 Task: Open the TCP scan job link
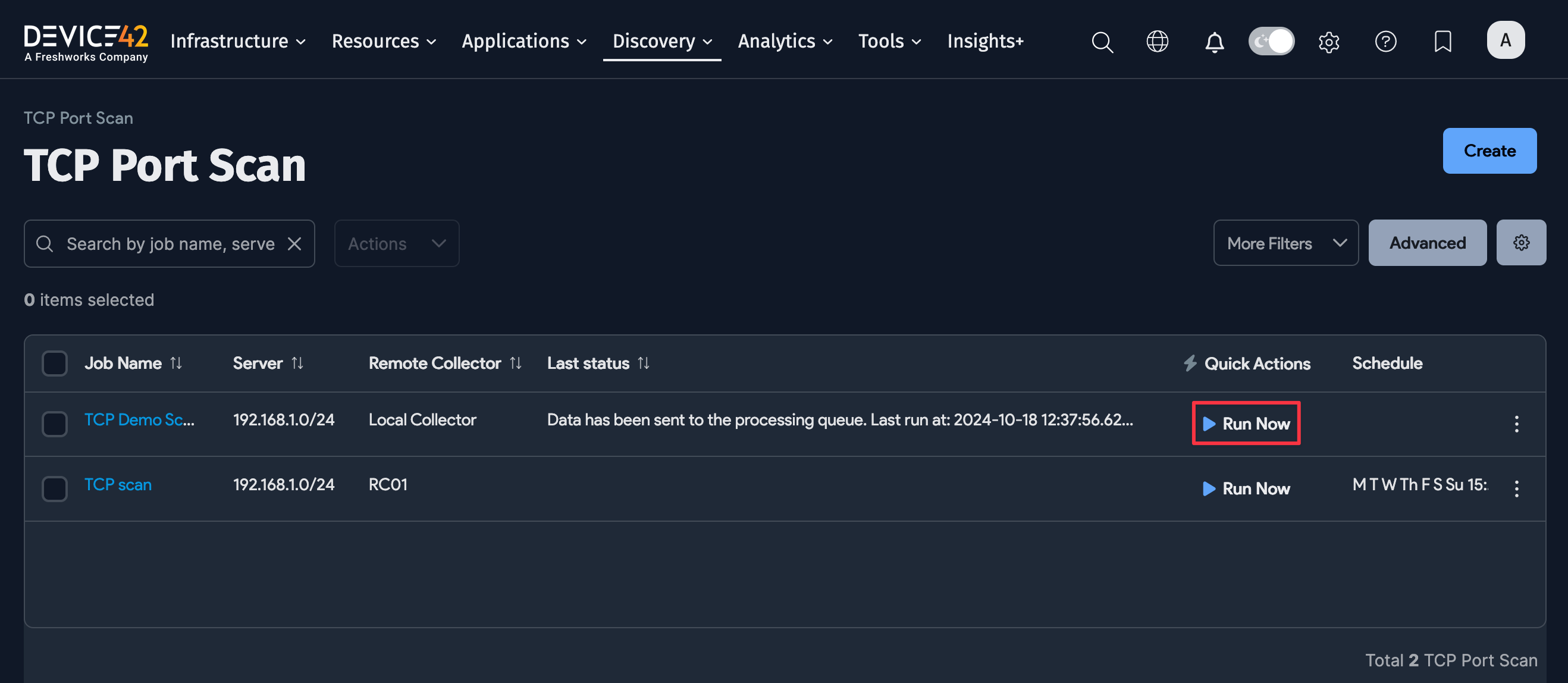(117, 484)
